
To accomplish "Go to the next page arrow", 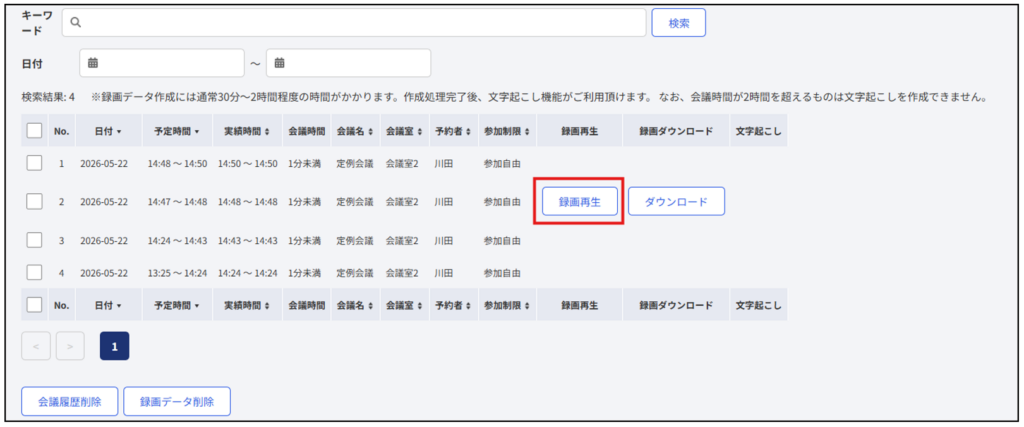I will coord(70,347).
